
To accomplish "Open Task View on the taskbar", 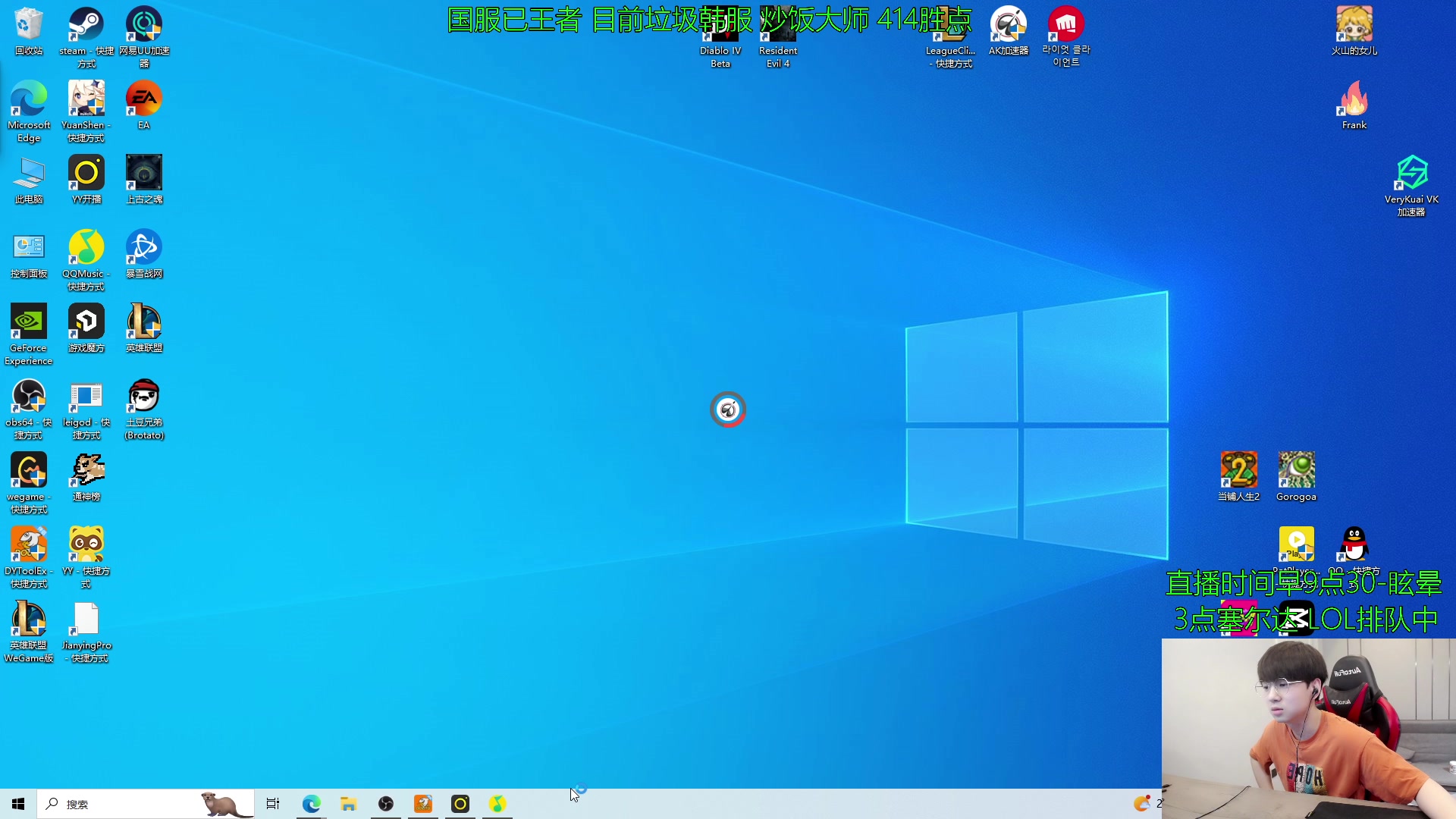I will (x=273, y=804).
